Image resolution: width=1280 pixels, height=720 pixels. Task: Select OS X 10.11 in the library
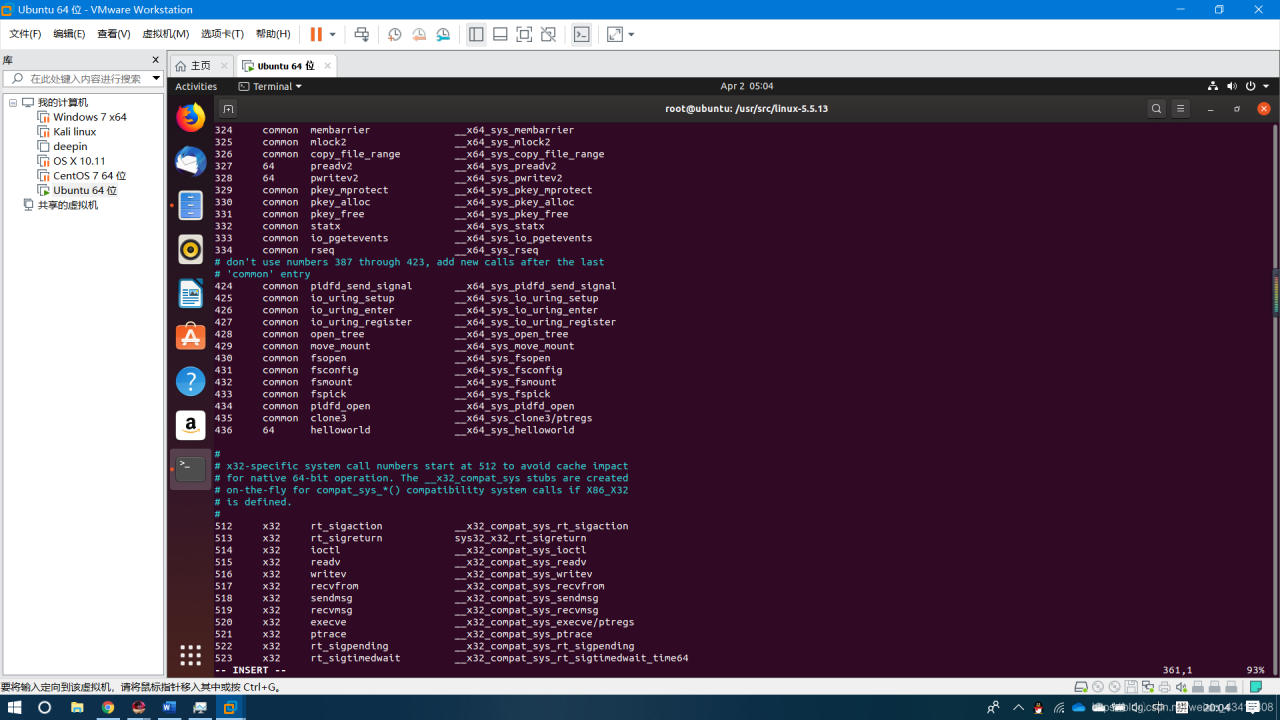point(79,161)
